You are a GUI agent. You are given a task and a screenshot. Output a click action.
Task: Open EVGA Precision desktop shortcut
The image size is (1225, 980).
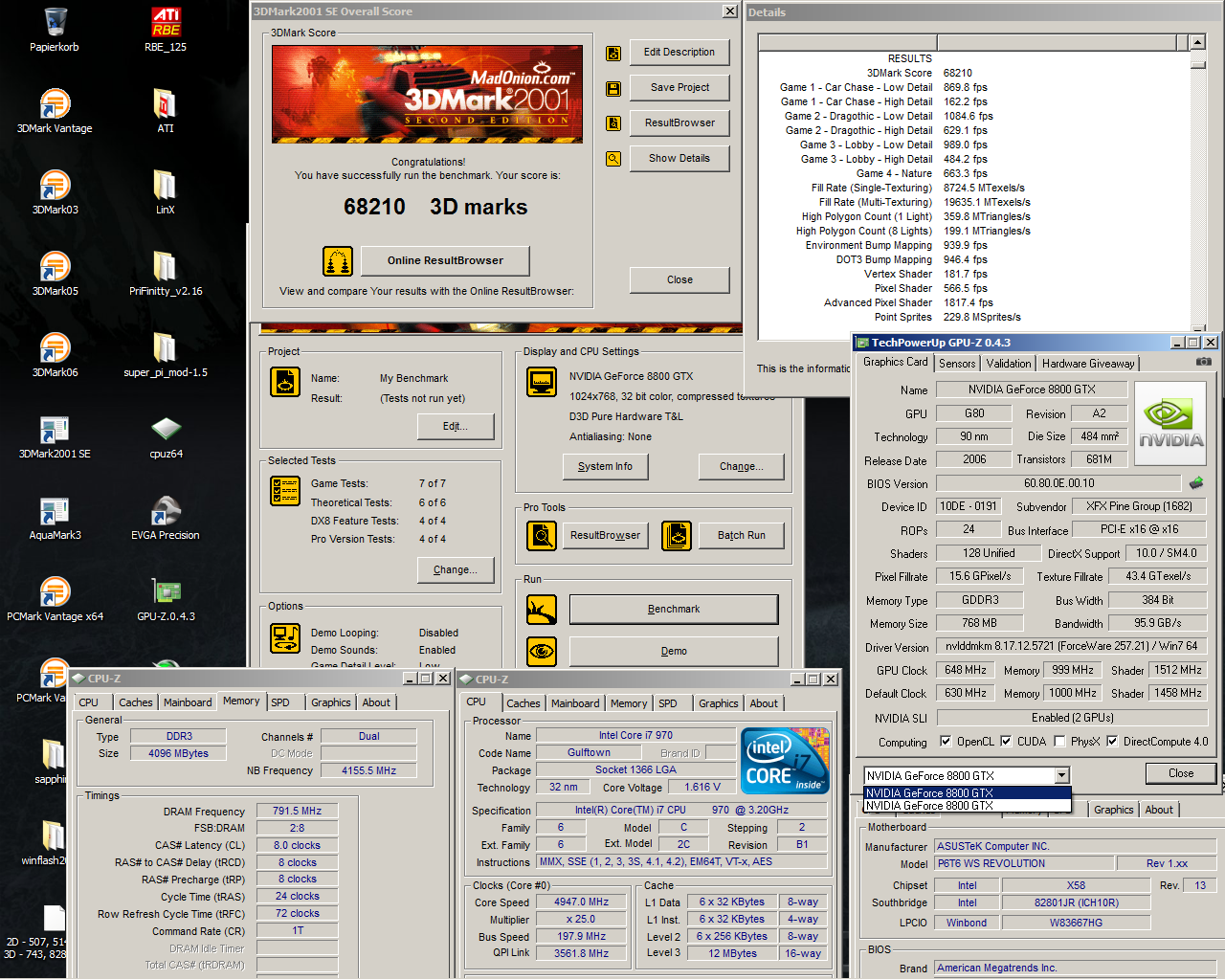coord(166,518)
